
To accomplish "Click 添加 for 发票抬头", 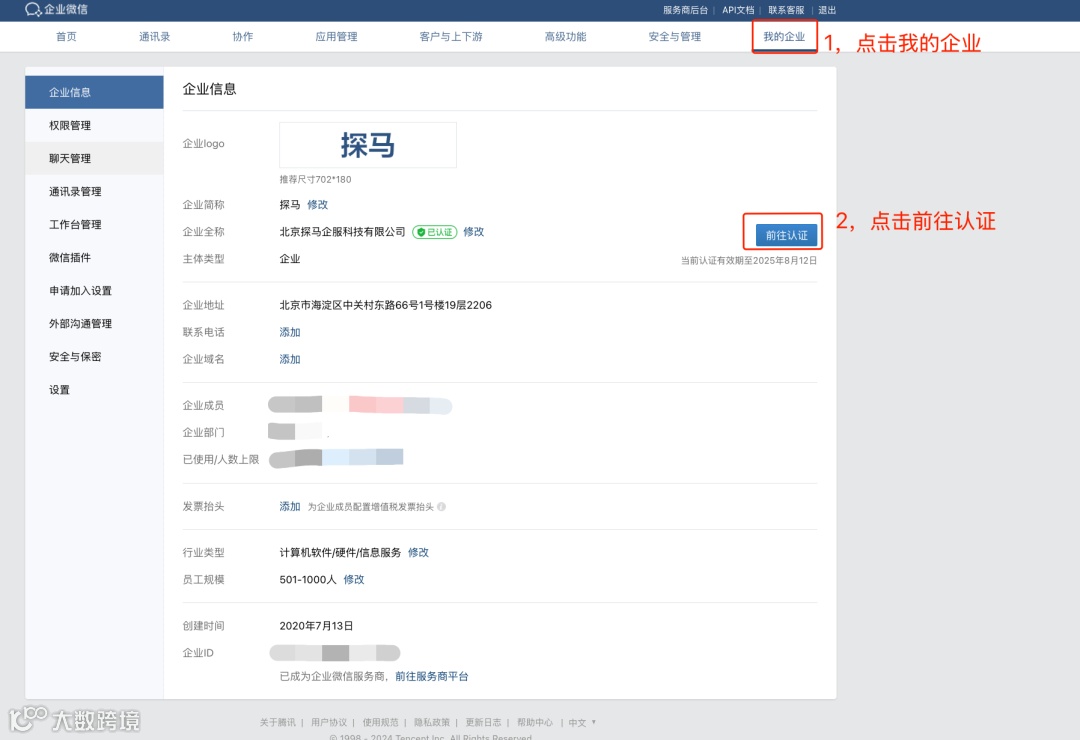I will [x=290, y=506].
